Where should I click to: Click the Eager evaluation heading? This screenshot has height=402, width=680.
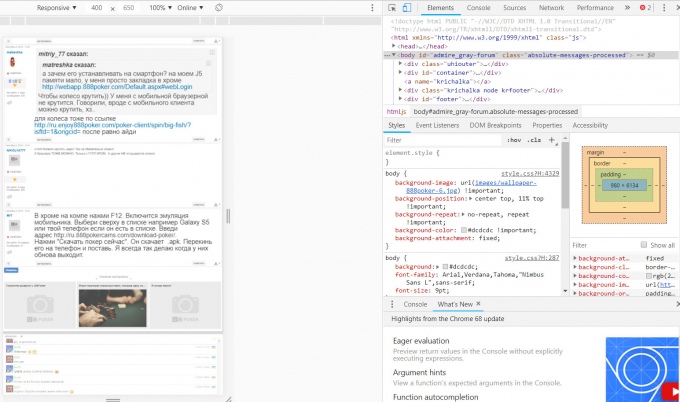click(421, 341)
